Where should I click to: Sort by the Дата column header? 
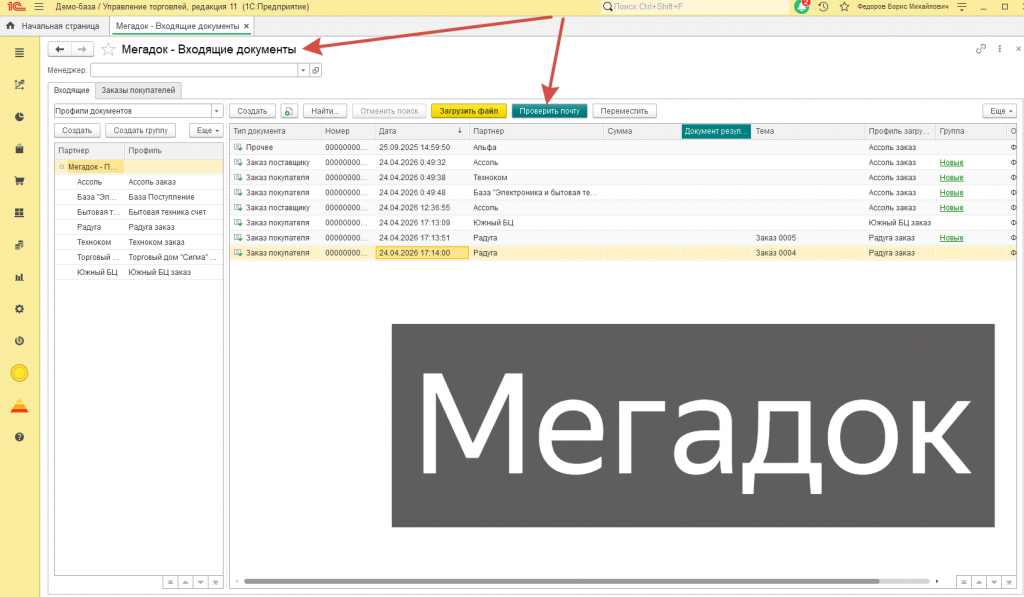(x=422, y=131)
